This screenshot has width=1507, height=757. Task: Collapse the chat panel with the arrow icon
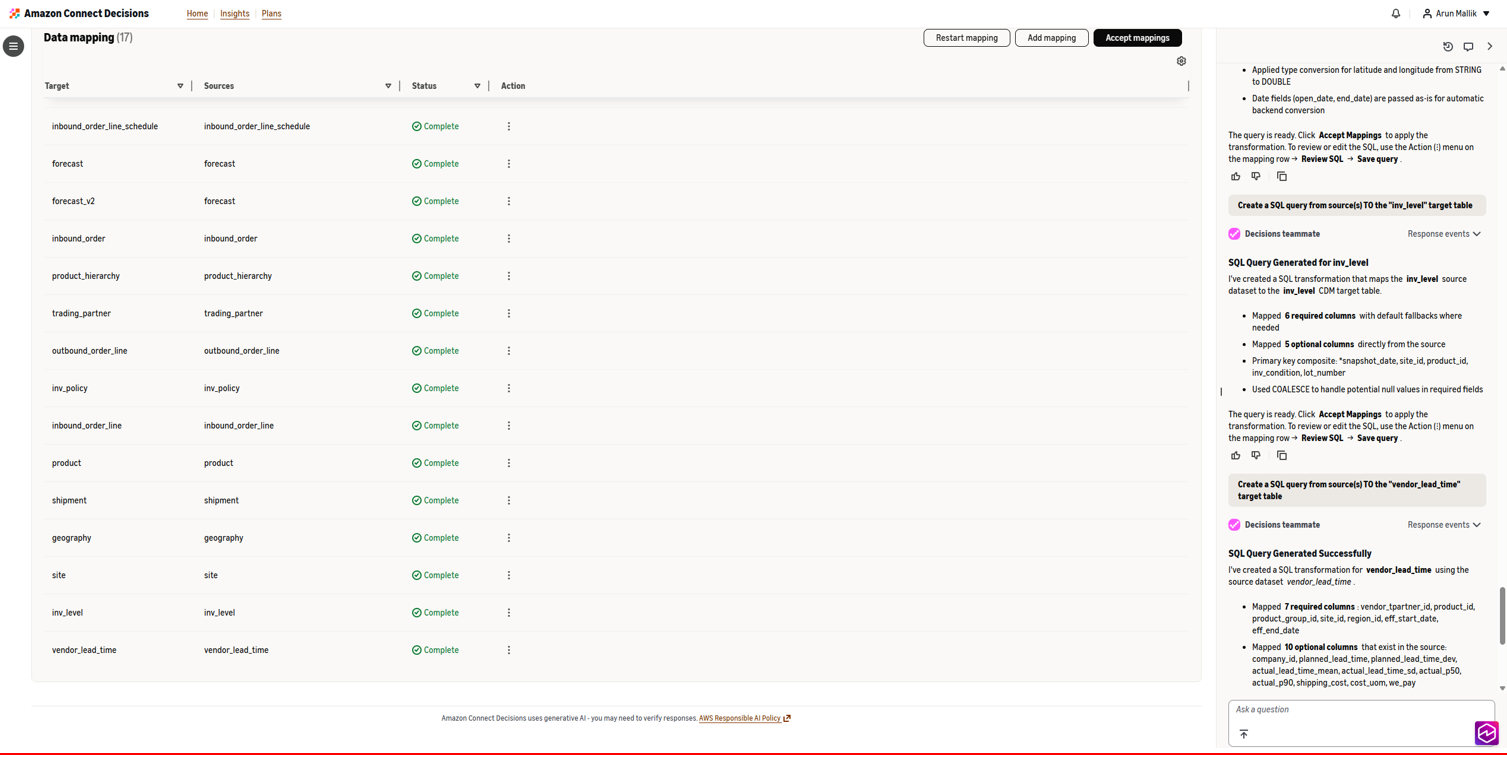click(x=1490, y=47)
